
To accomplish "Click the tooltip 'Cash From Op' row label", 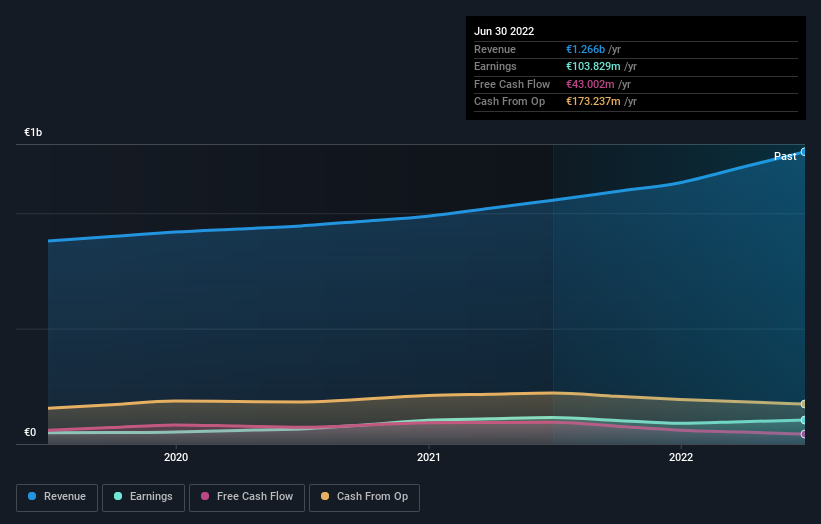I will [509, 102].
